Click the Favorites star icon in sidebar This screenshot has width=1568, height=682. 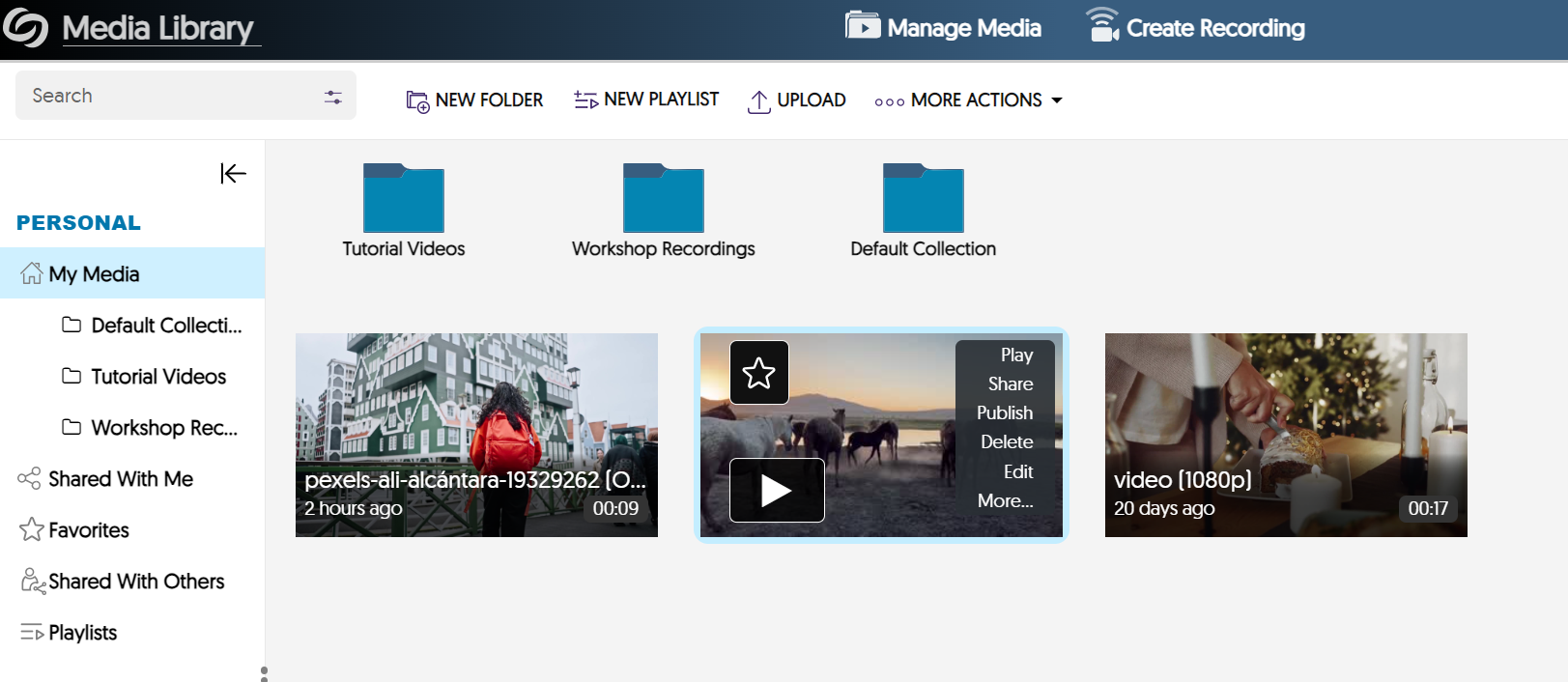[31, 528]
